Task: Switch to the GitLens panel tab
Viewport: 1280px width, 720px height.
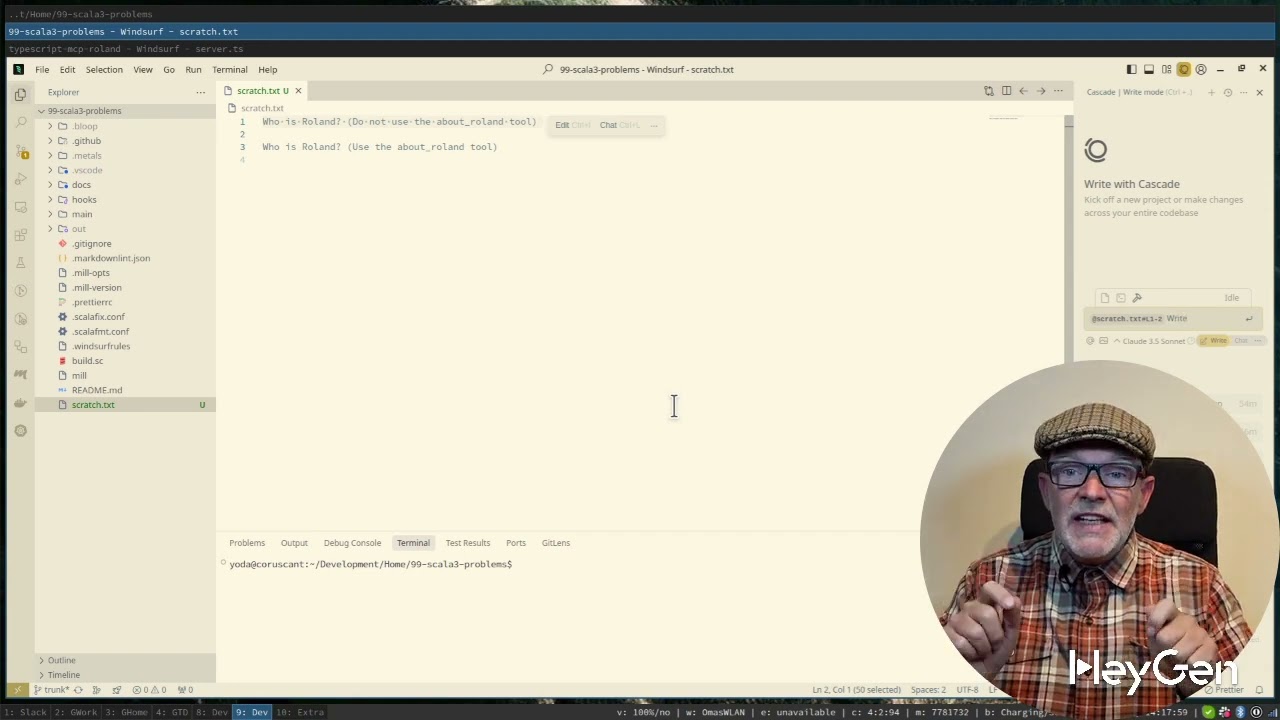Action: coord(556,543)
